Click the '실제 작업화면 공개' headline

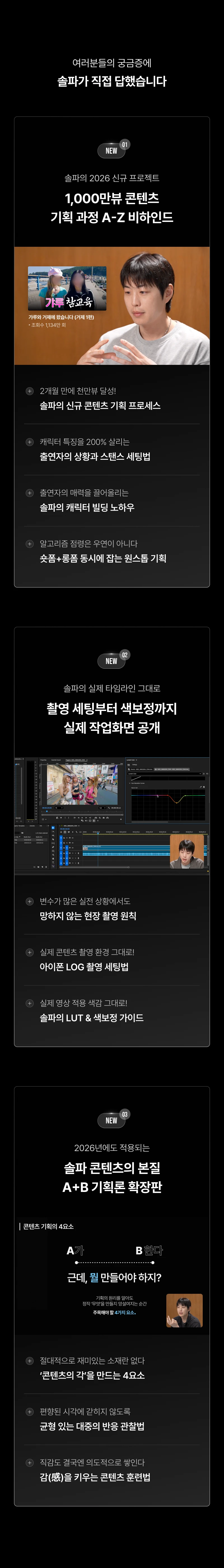tap(112, 727)
